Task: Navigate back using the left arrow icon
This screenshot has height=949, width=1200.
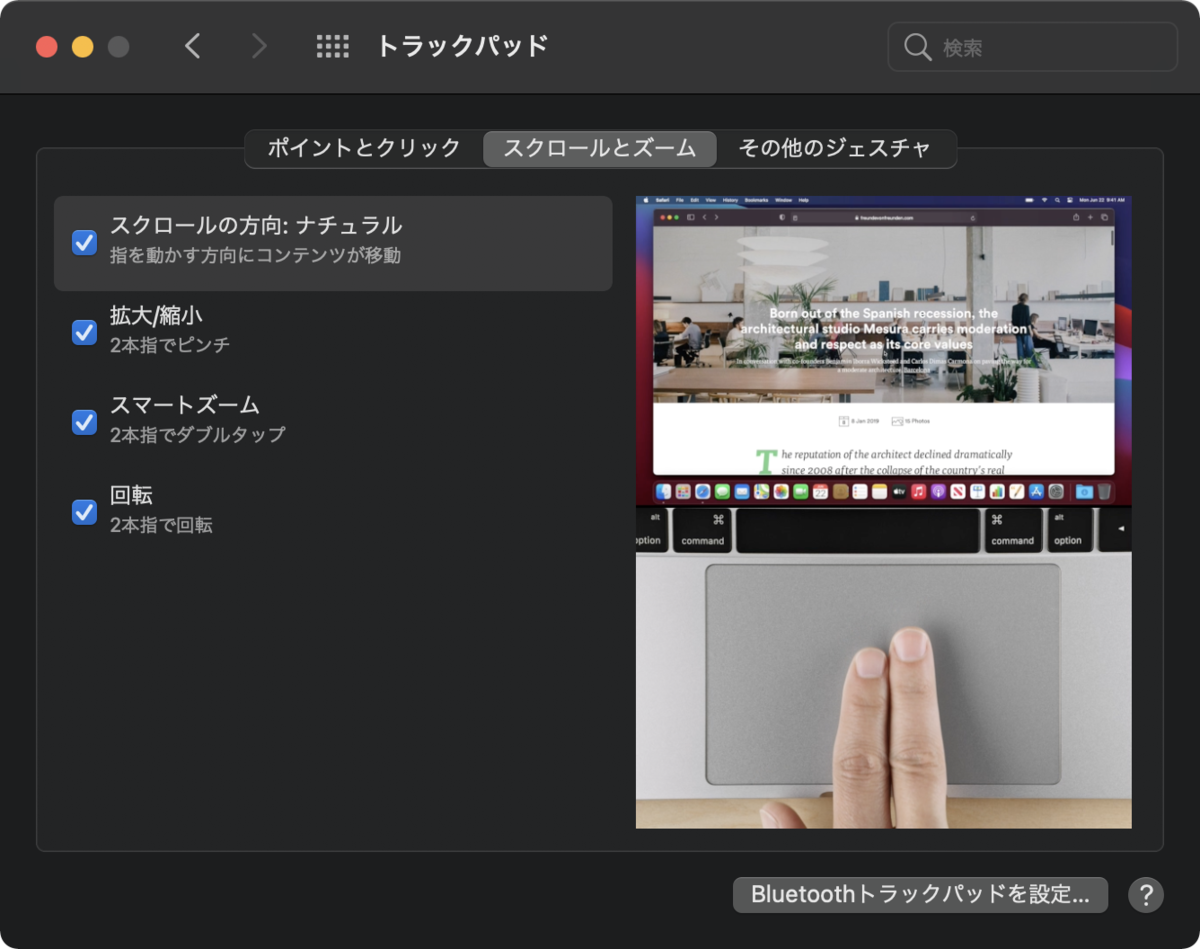Action: [x=193, y=46]
